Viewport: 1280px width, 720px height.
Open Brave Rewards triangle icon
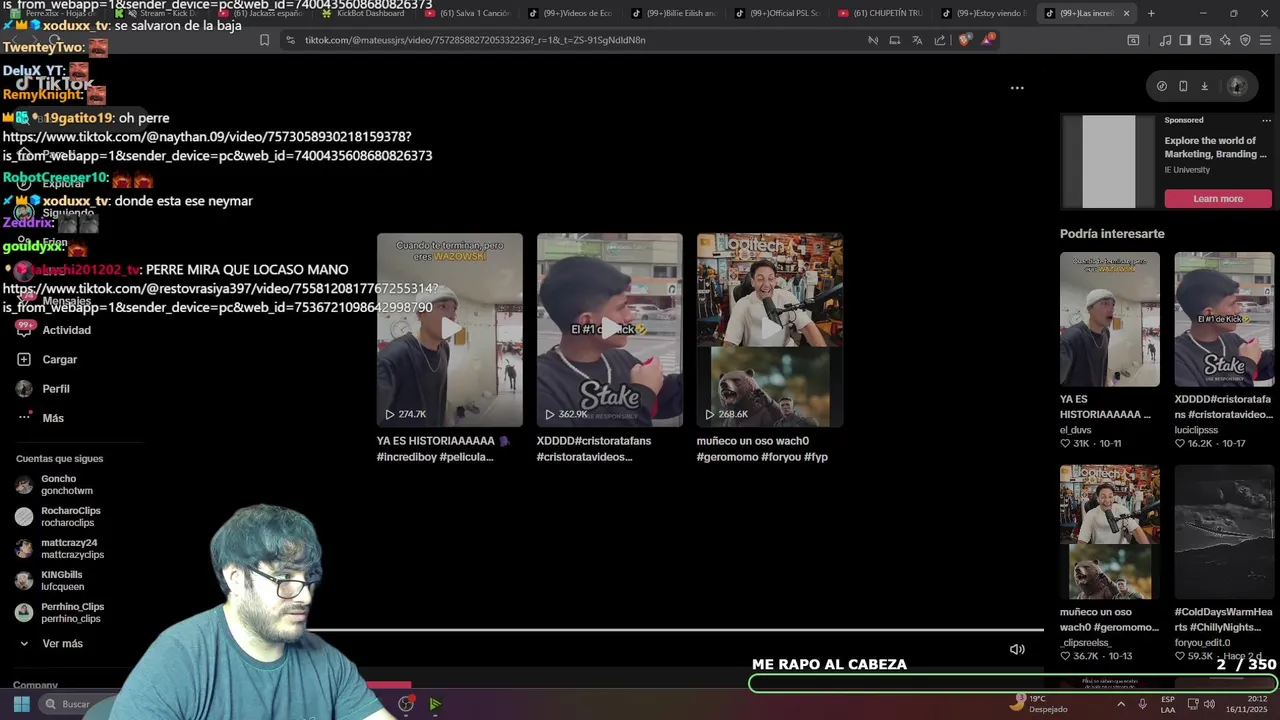pos(988,40)
